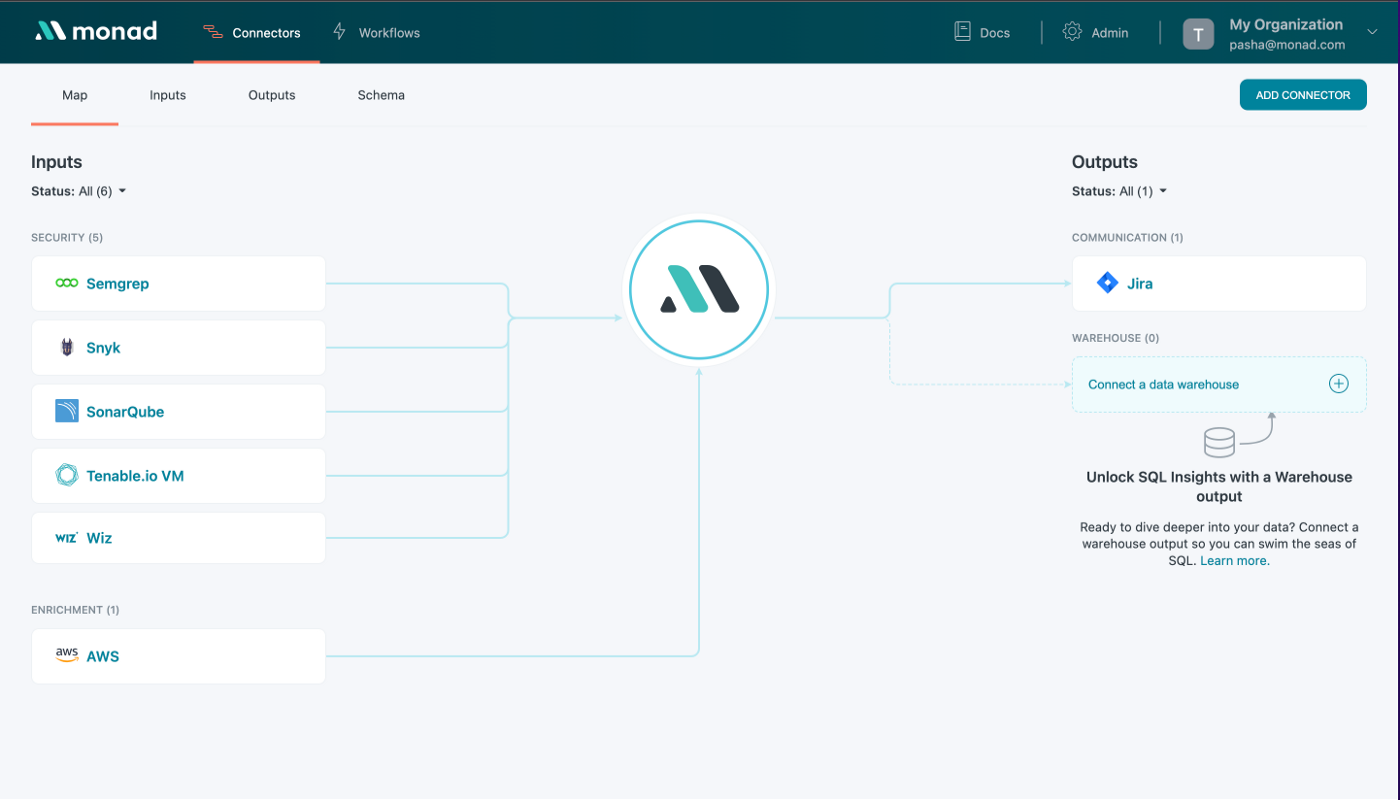Click the plus icon to connect a warehouse
The width and height of the screenshot is (1400, 800).
1338,384
